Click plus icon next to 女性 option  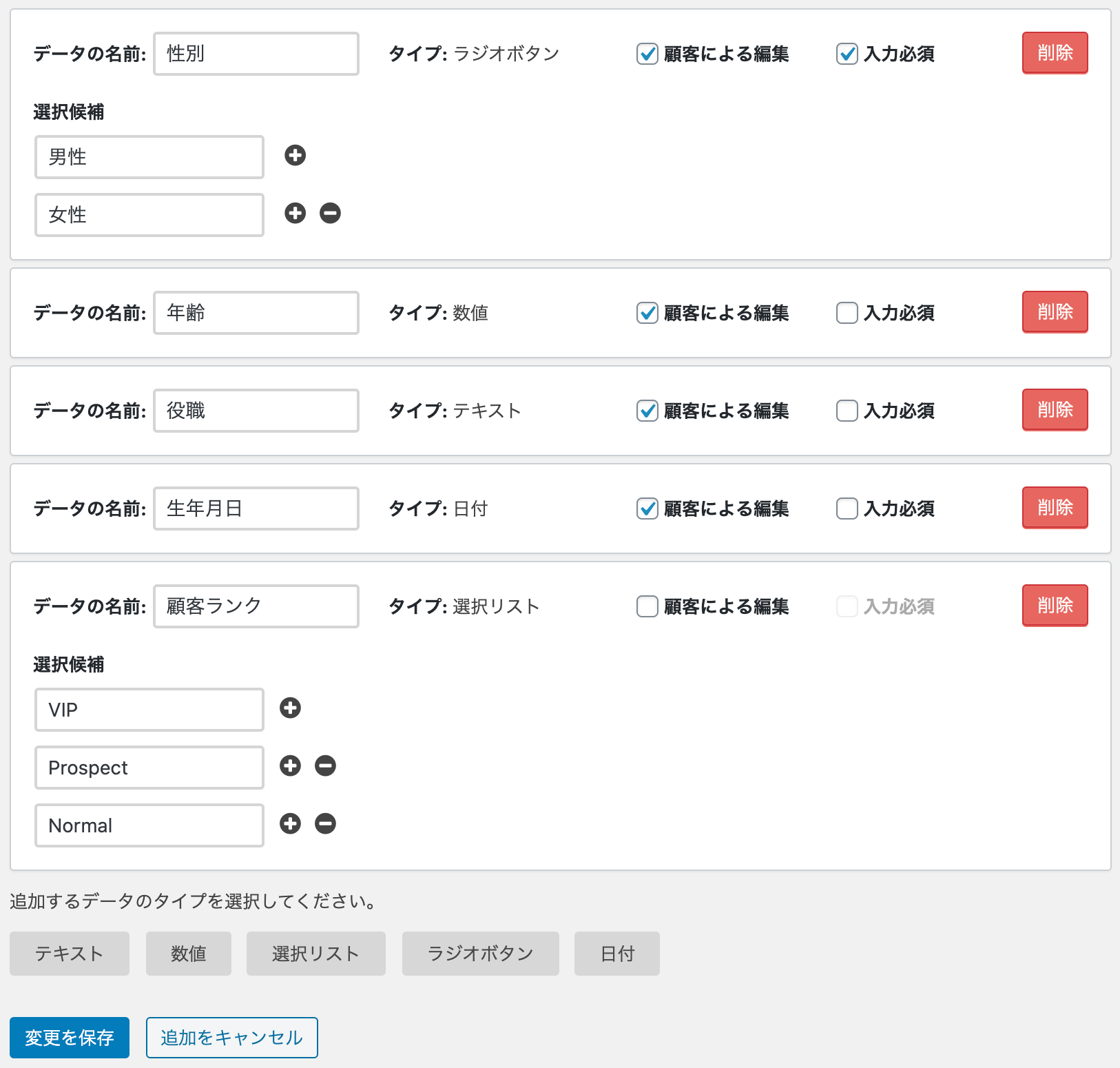(x=295, y=214)
